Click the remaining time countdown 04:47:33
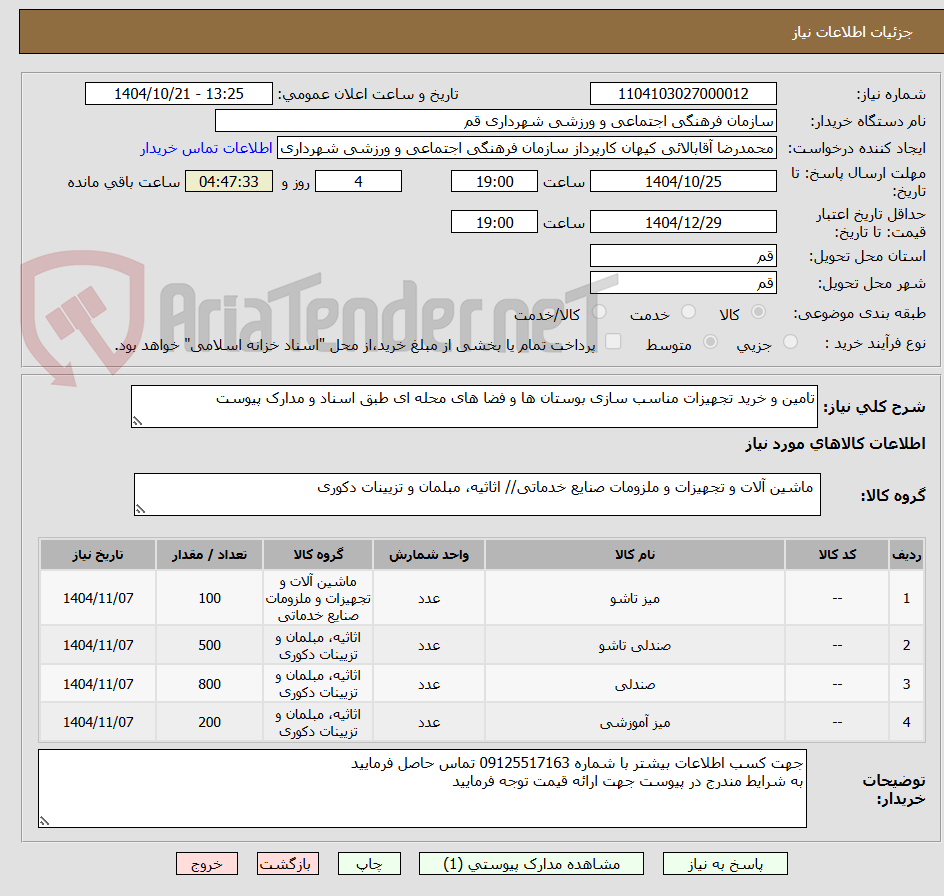944x896 pixels. coord(229,181)
